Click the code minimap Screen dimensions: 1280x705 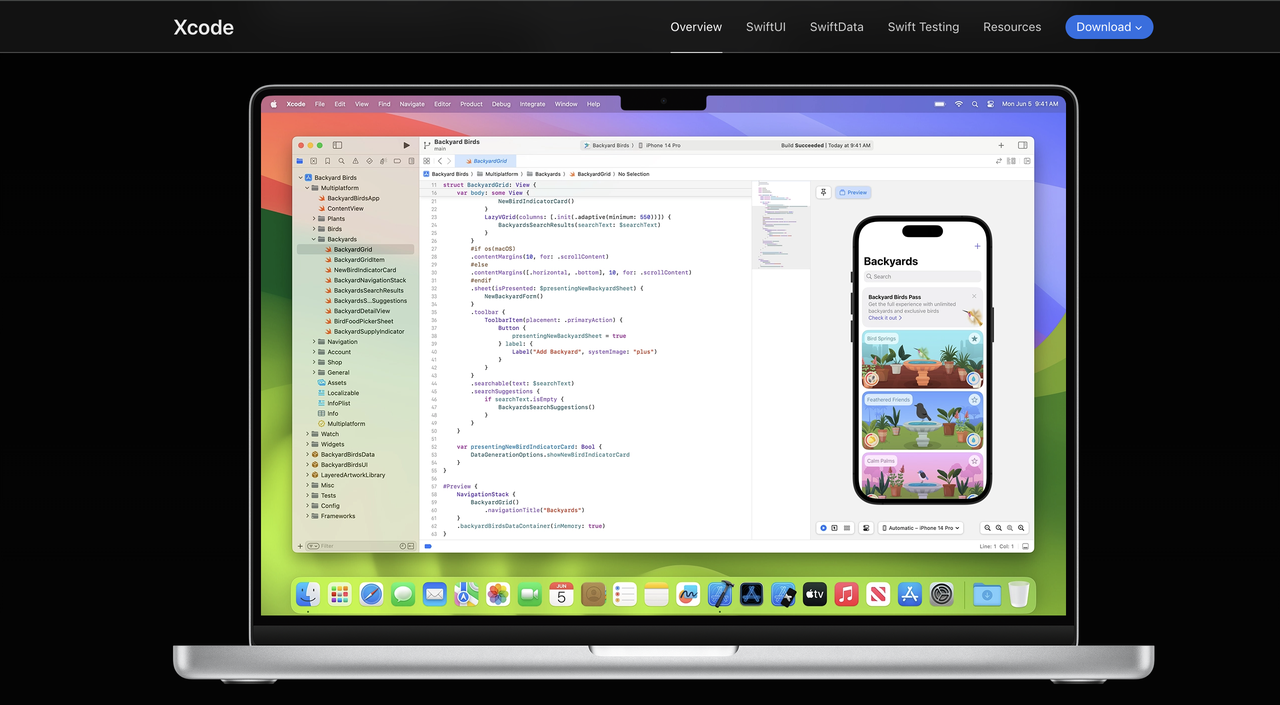click(x=781, y=225)
